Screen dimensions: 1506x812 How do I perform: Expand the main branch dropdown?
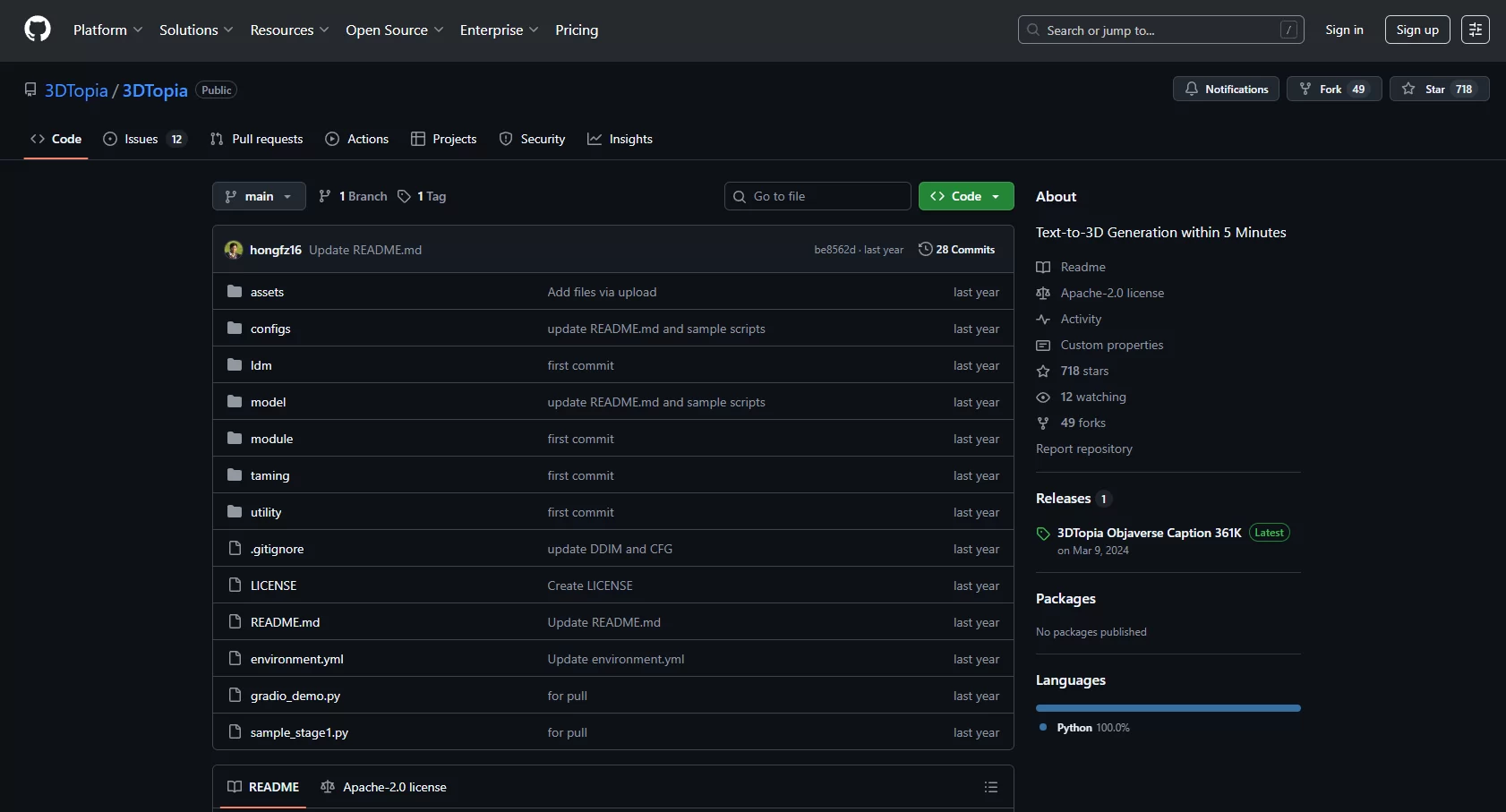click(x=259, y=196)
